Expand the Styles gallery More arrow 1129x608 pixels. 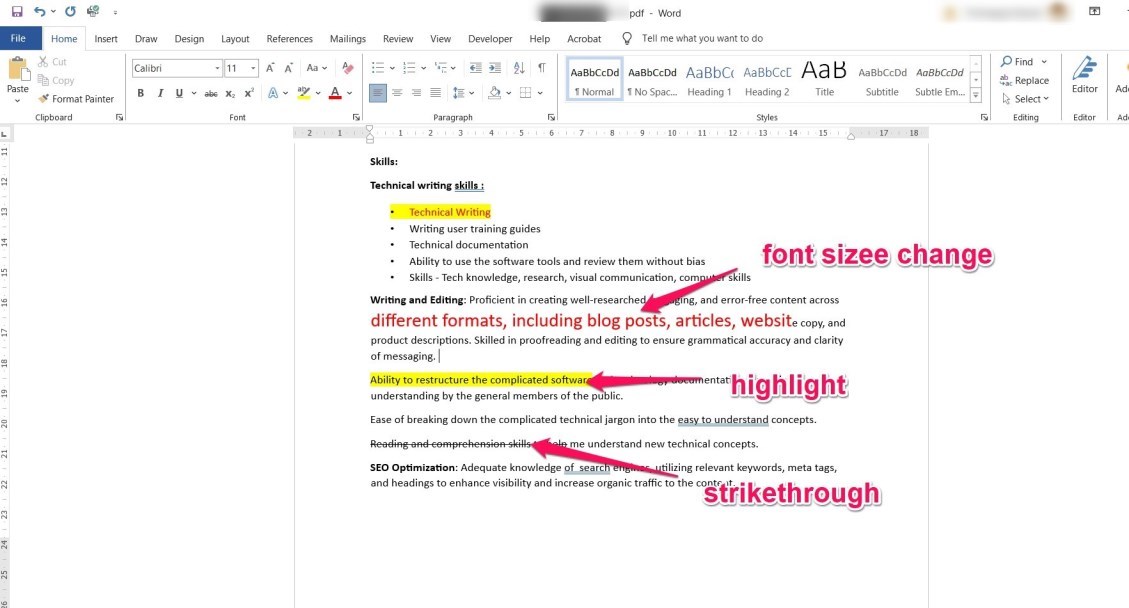(977, 98)
